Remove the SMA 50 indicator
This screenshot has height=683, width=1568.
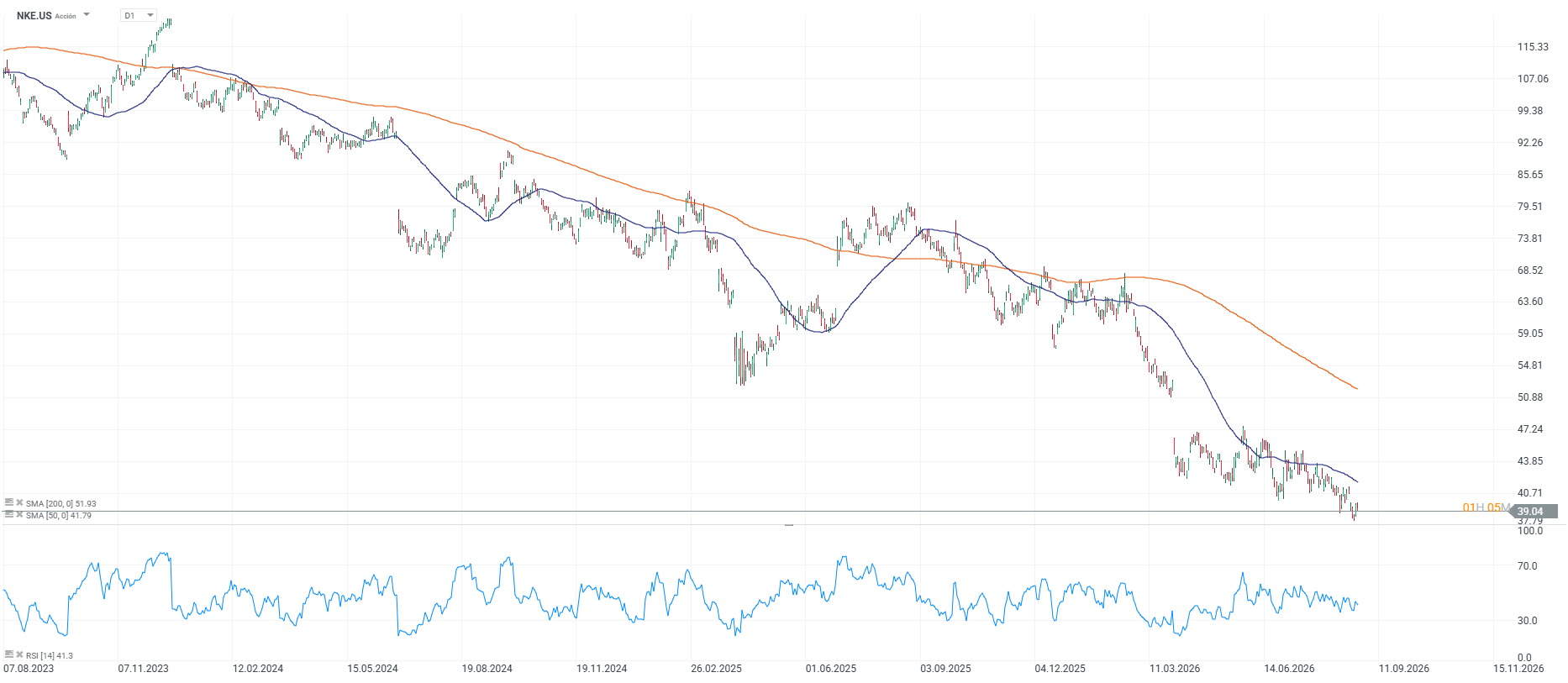click(x=19, y=514)
